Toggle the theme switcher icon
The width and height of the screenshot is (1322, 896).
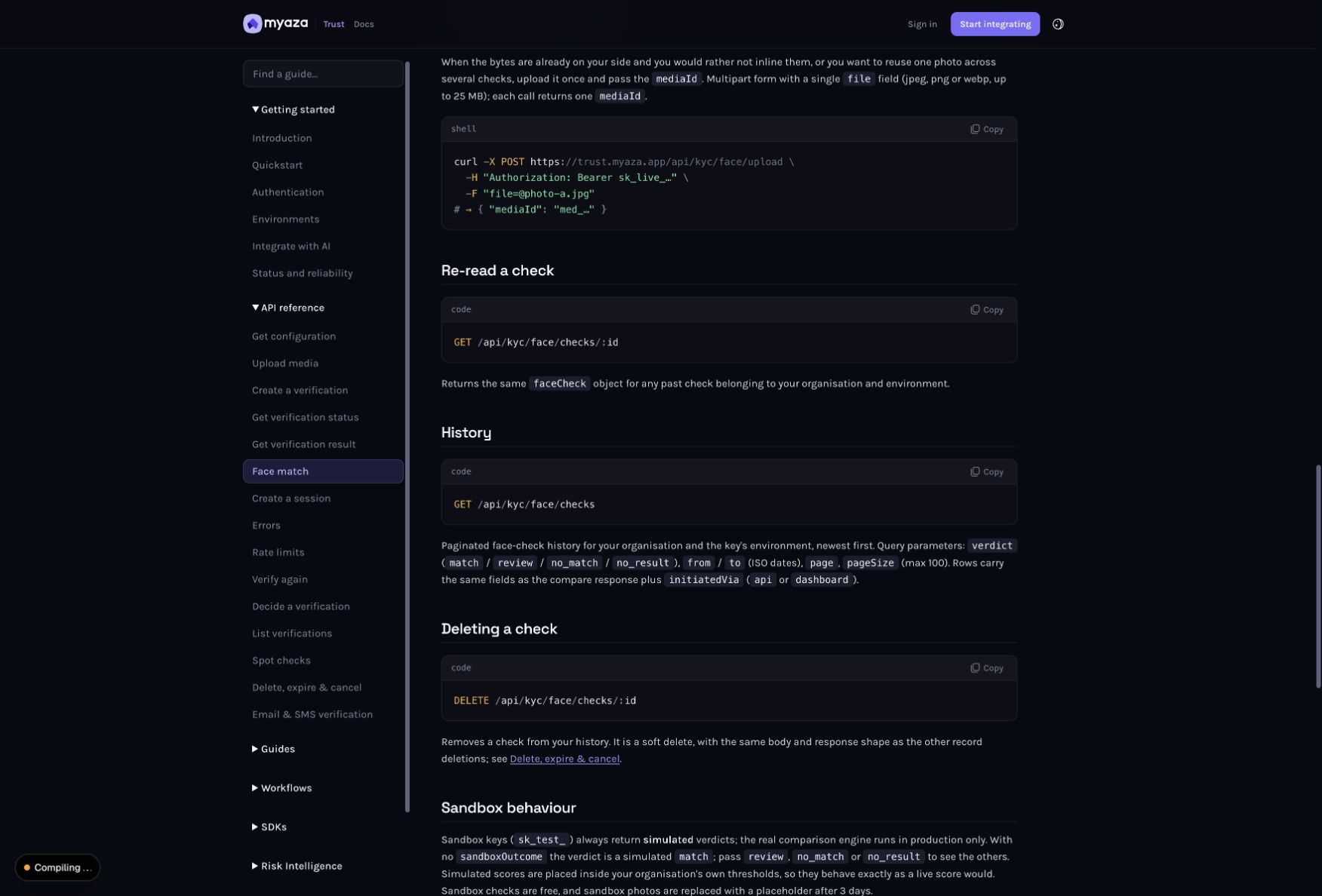click(1058, 24)
